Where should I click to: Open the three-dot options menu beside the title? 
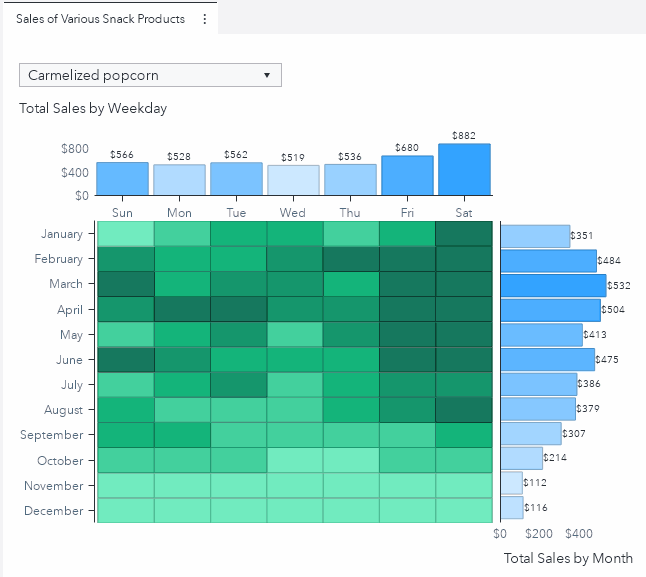pos(205,19)
